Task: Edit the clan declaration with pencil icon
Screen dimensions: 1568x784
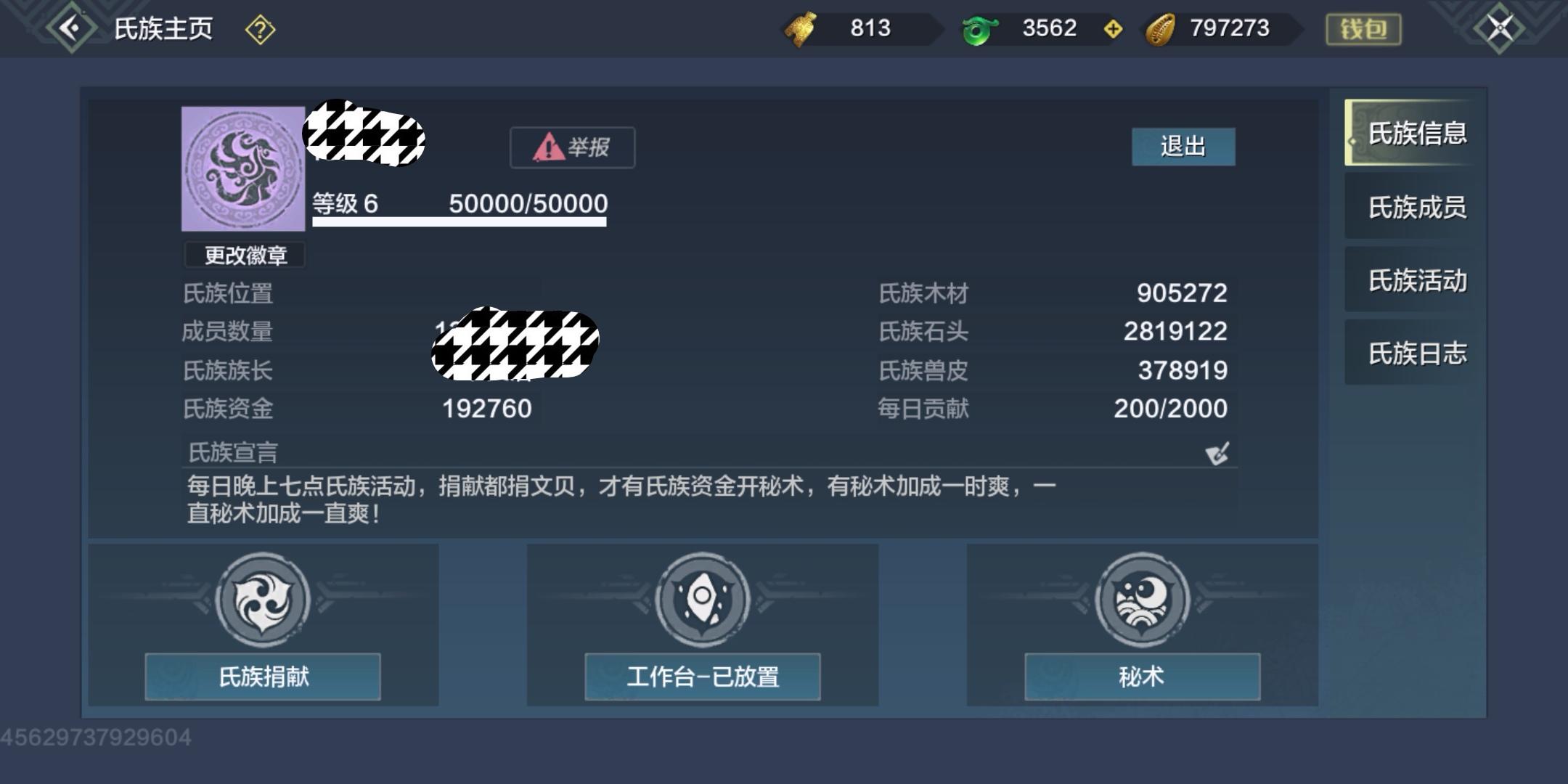Action: [x=1217, y=454]
